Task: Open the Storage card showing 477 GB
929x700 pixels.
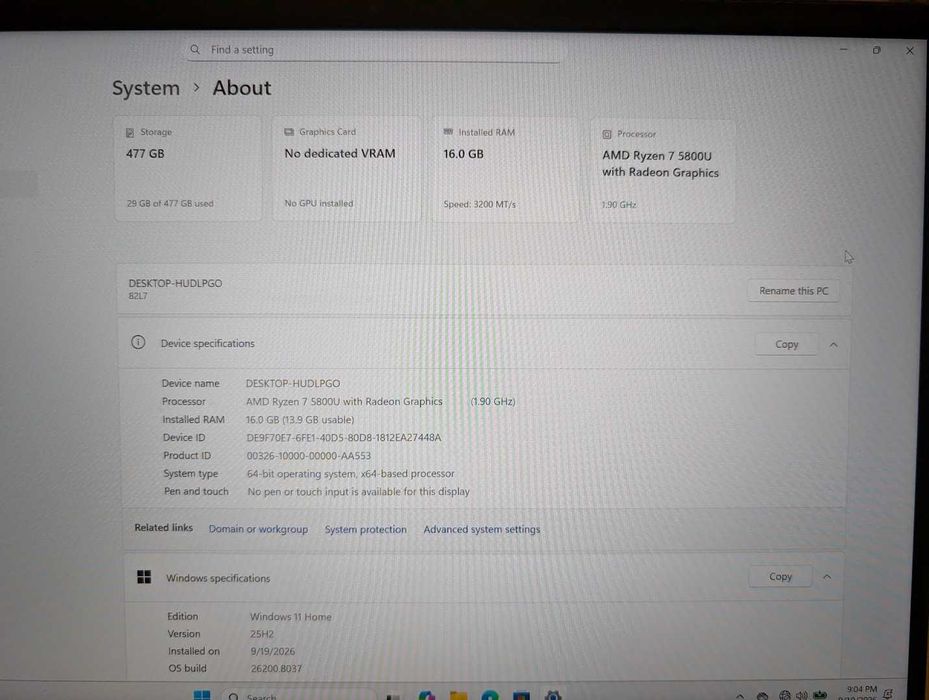Action: [x=188, y=168]
